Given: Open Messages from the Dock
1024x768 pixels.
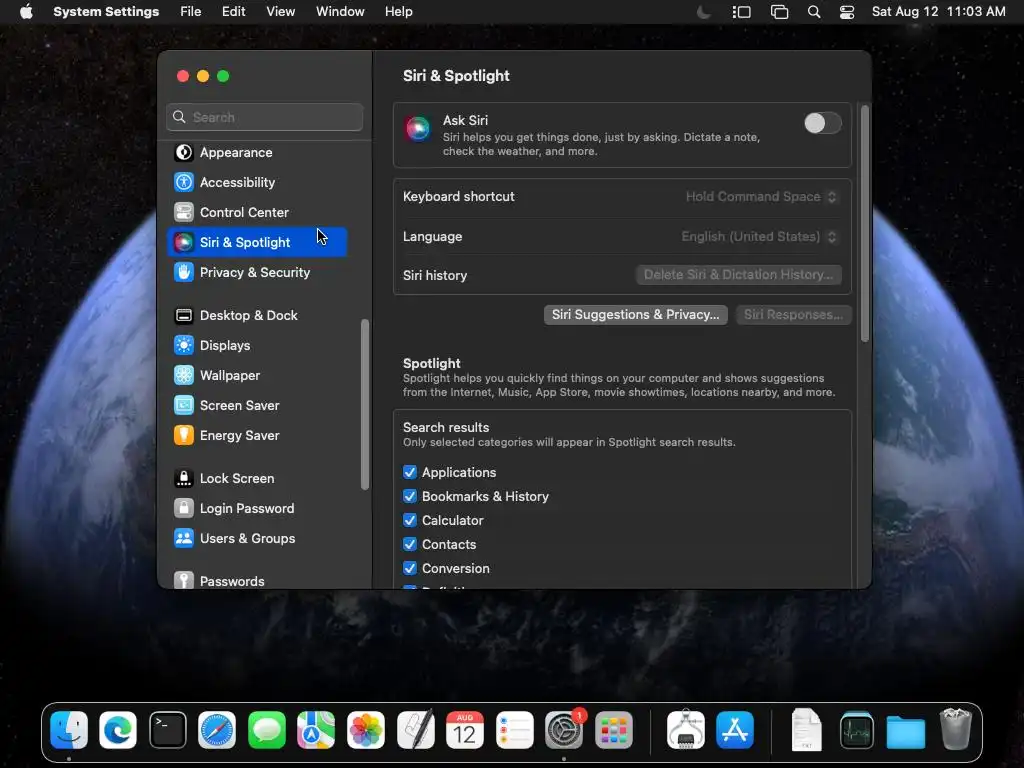Looking at the screenshot, I should coord(266,730).
